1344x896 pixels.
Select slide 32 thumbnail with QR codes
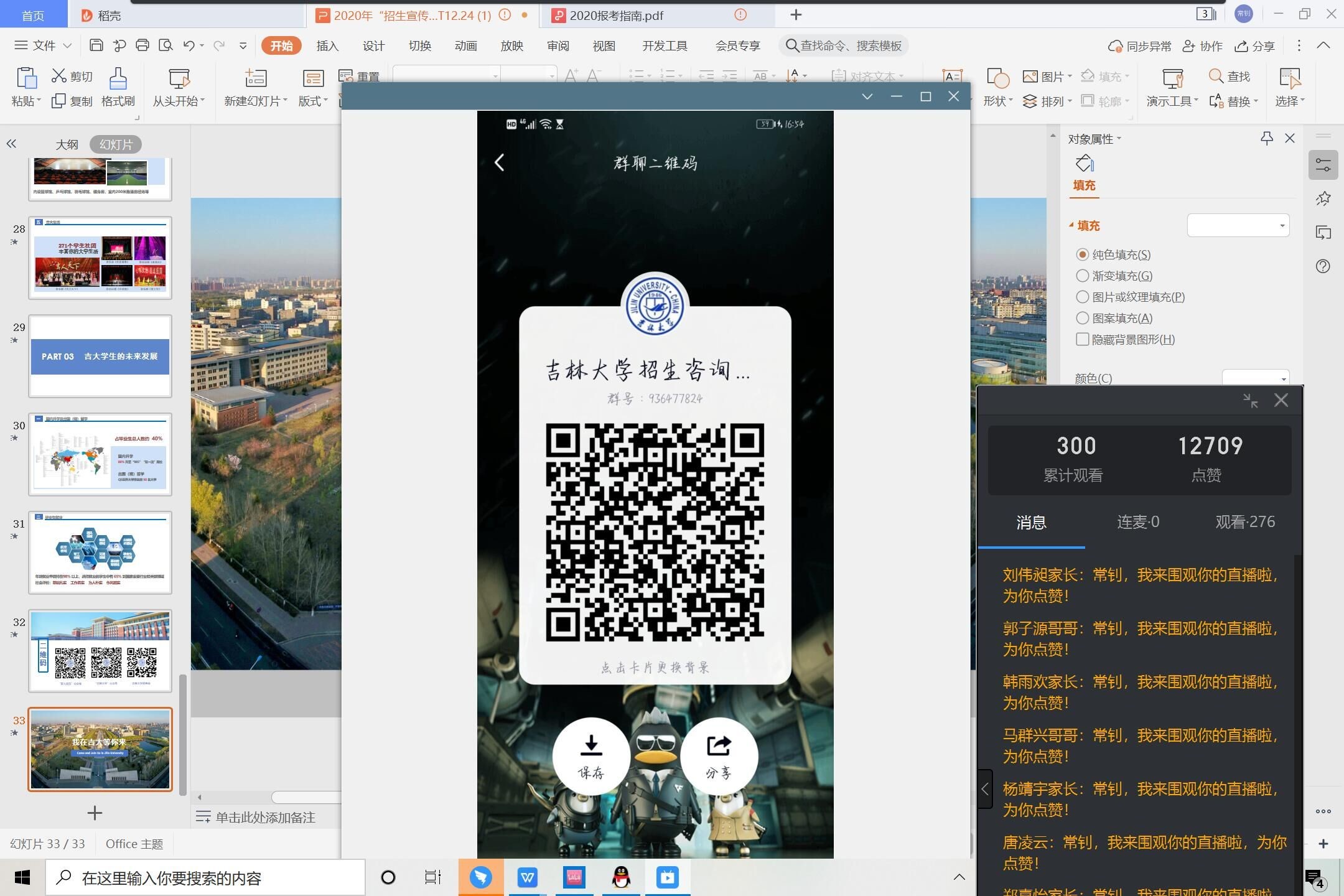[100, 650]
